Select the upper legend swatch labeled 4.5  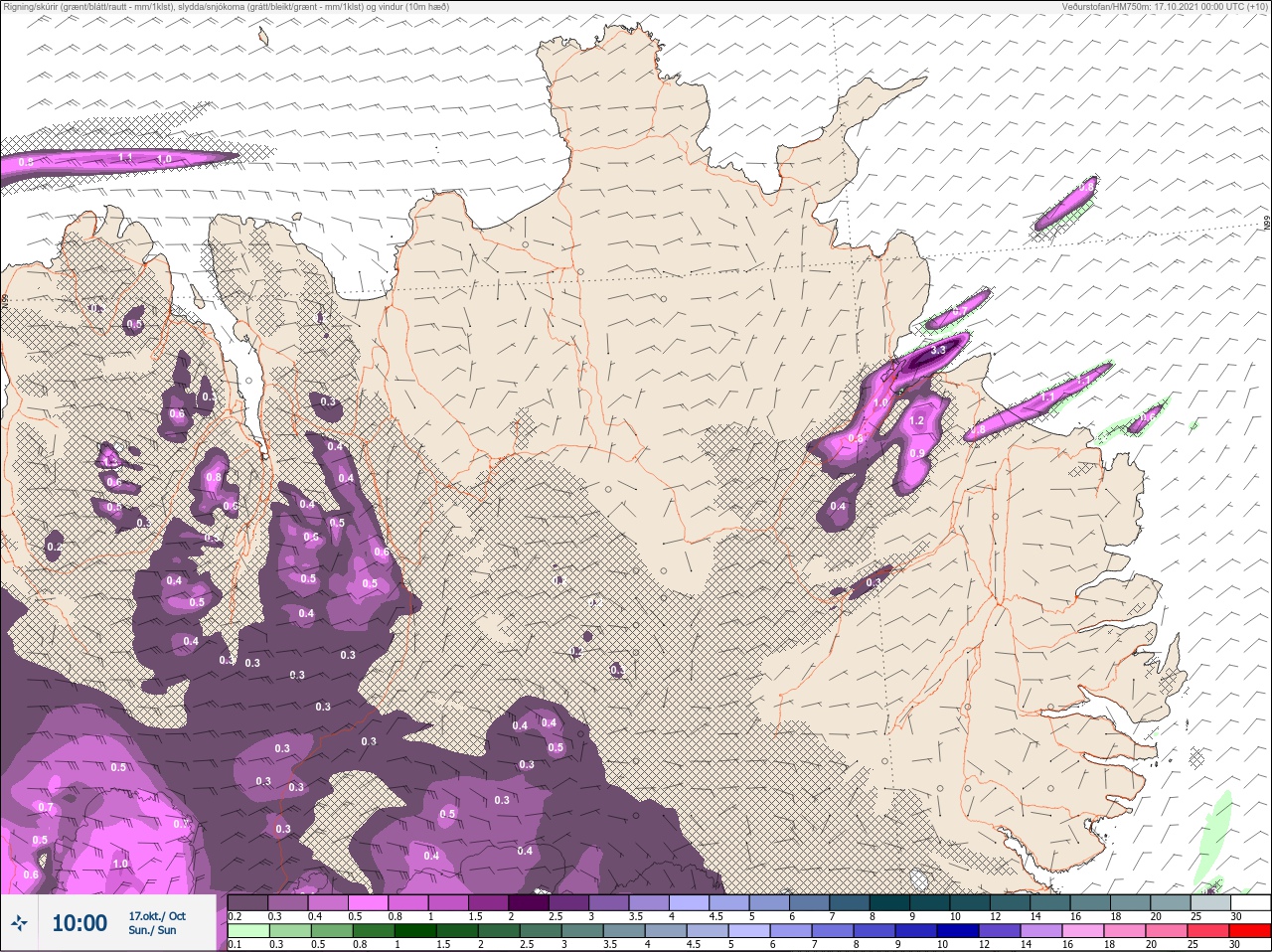[x=729, y=902]
